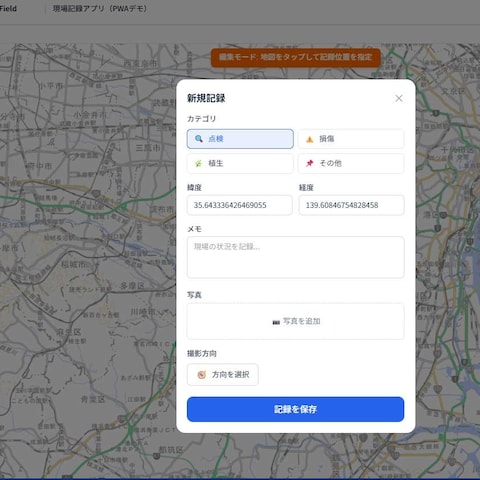
Task: Click into the メモ text area
Action: pyautogui.click(x=295, y=257)
